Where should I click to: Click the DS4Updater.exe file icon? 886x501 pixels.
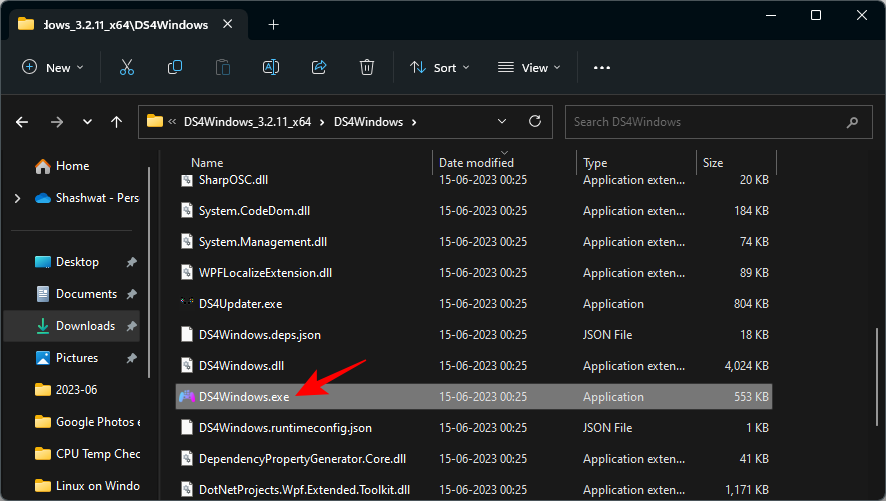187,303
